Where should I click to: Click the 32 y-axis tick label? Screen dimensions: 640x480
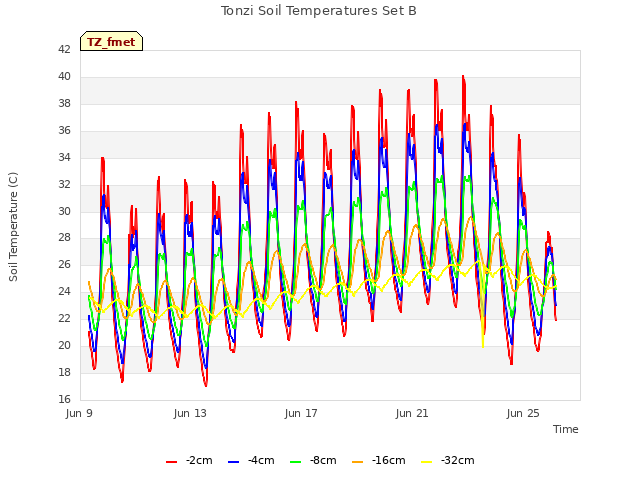click(64, 184)
